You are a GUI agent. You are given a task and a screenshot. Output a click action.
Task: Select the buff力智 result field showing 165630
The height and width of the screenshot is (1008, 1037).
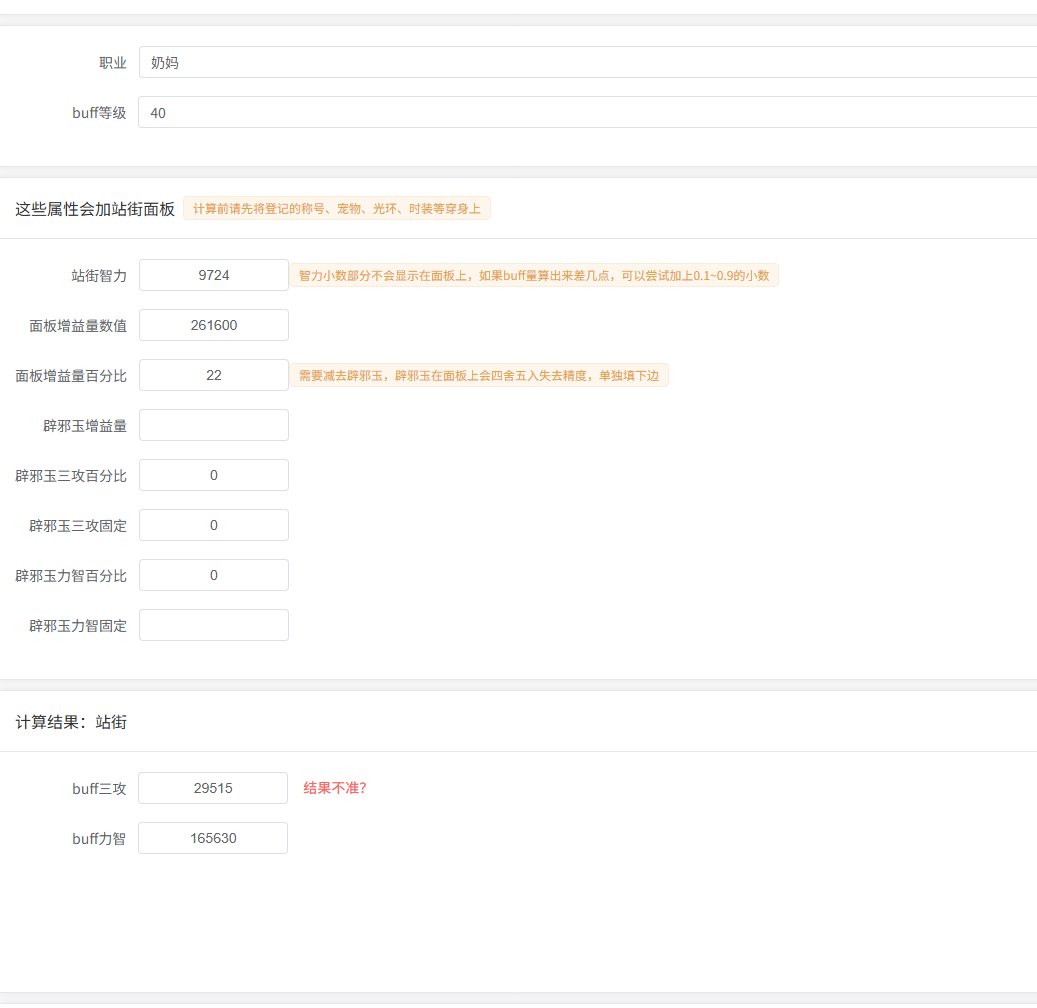pyautogui.click(x=213, y=838)
